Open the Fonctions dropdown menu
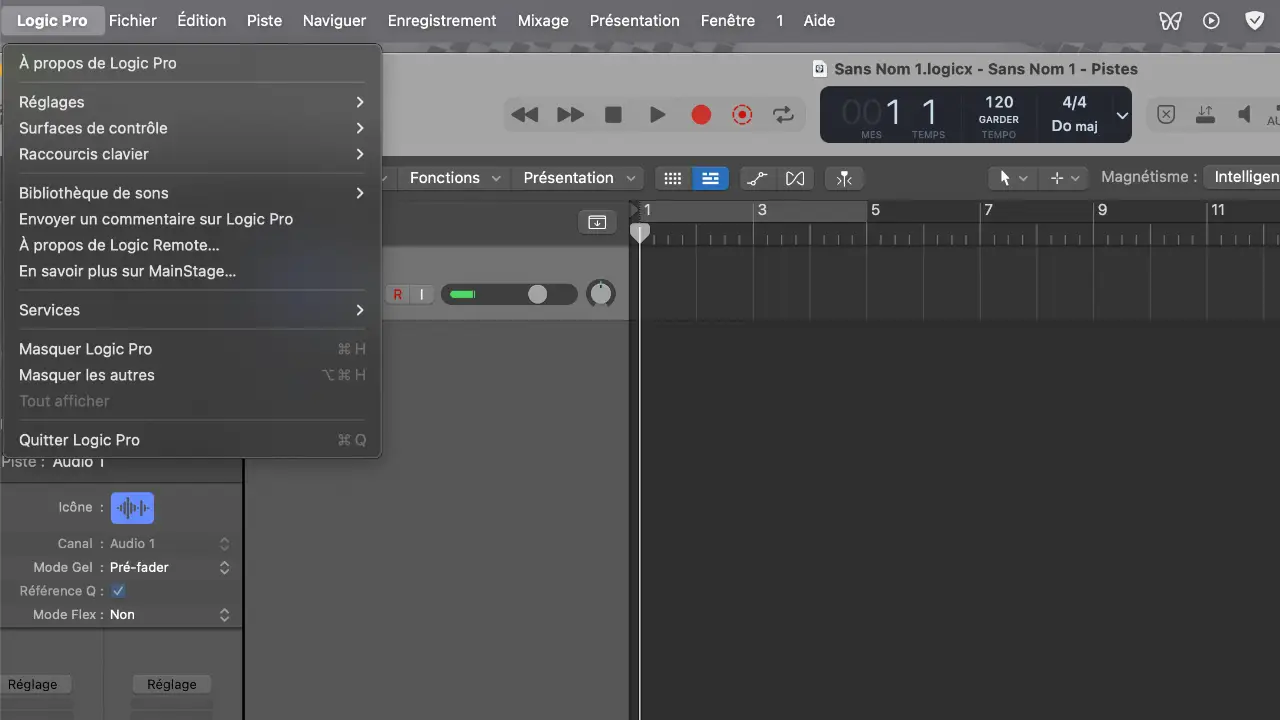 454,178
